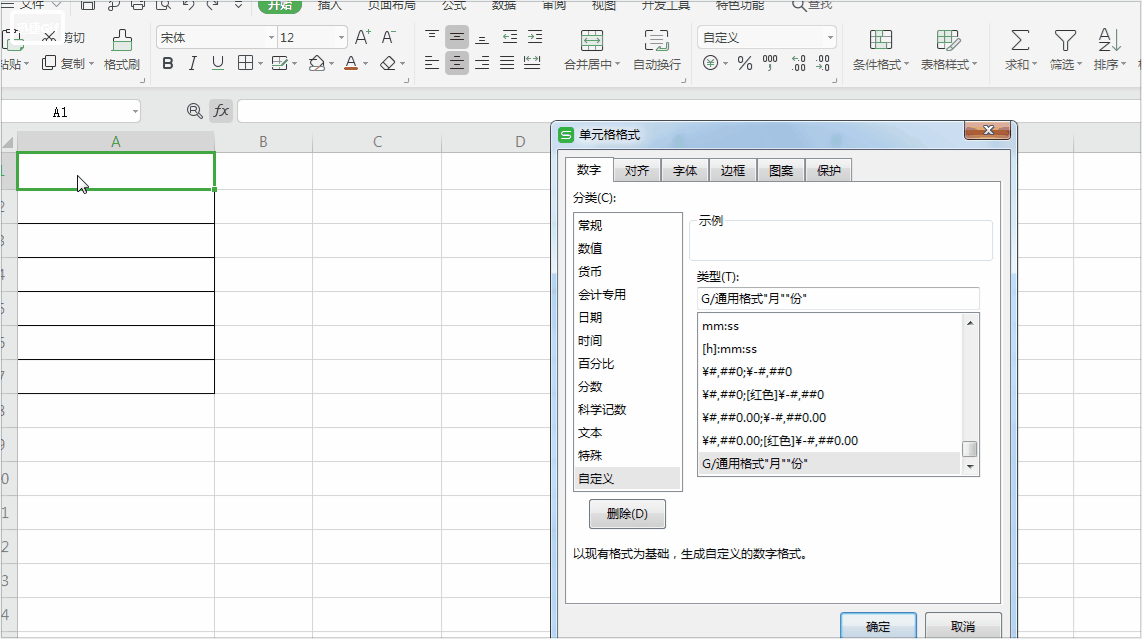Click the Wrap Text (自动换行) icon

click(657, 41)
